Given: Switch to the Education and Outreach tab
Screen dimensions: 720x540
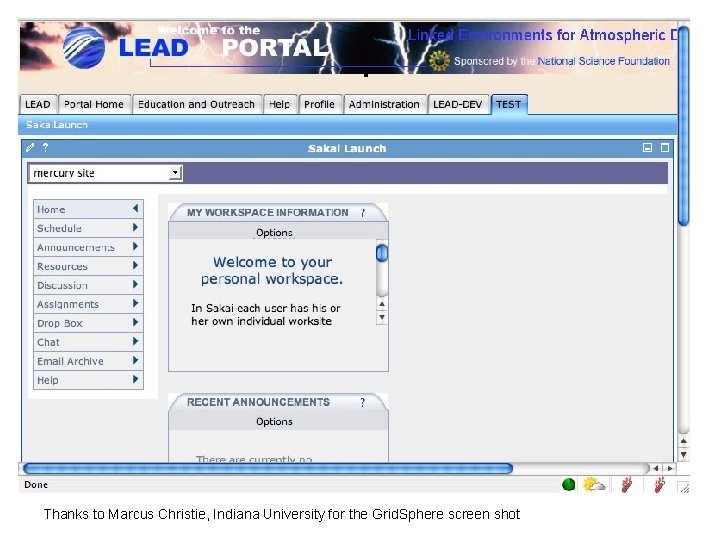Looking at the screenshot, I should tap(197, 104).
